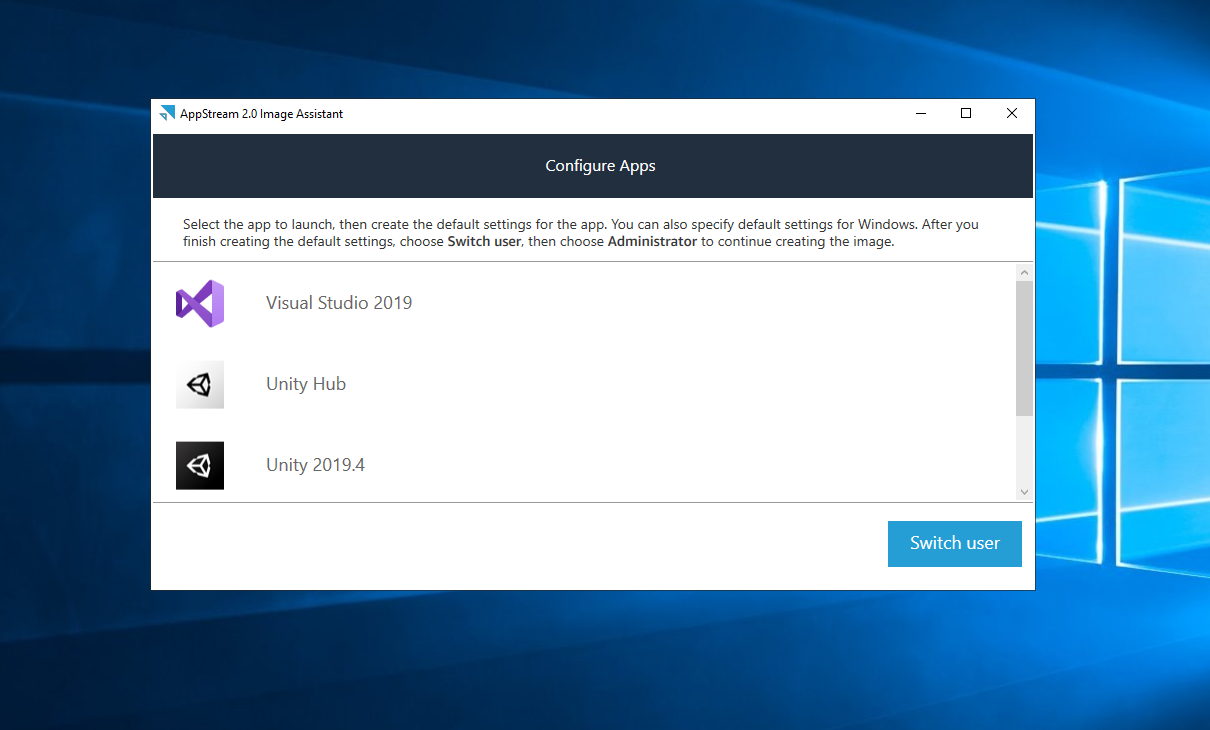Maximize the Image Assistant window
Image resolution: width=1210 pixels, height=730 pixels.
[x=966, y=114]
